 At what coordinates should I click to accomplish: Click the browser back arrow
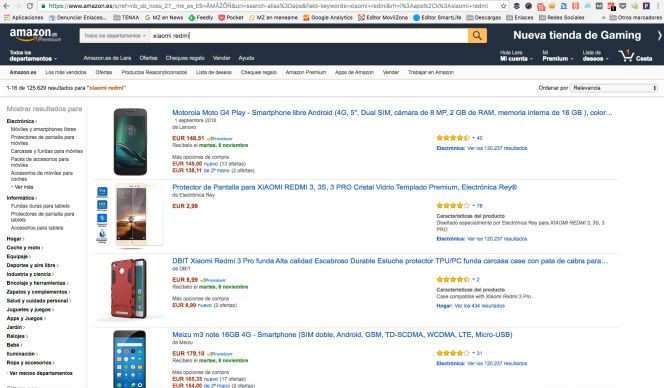pyautogui.click(x=6, y=6)
